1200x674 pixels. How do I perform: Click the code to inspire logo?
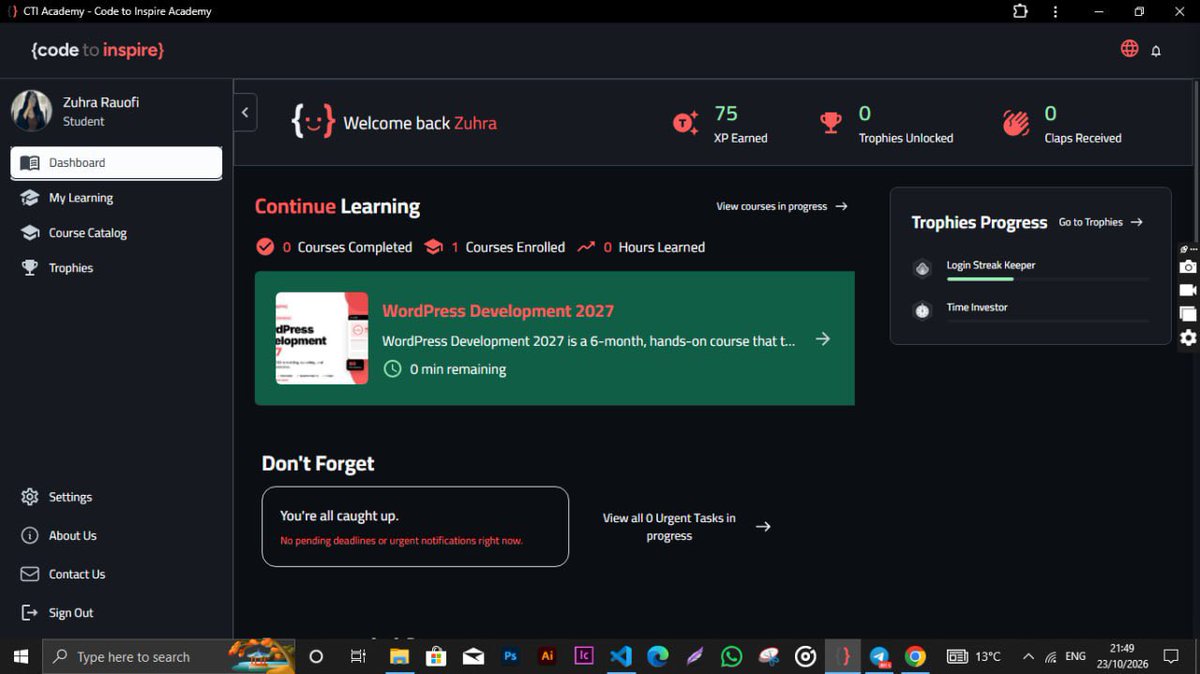[97, 50]
